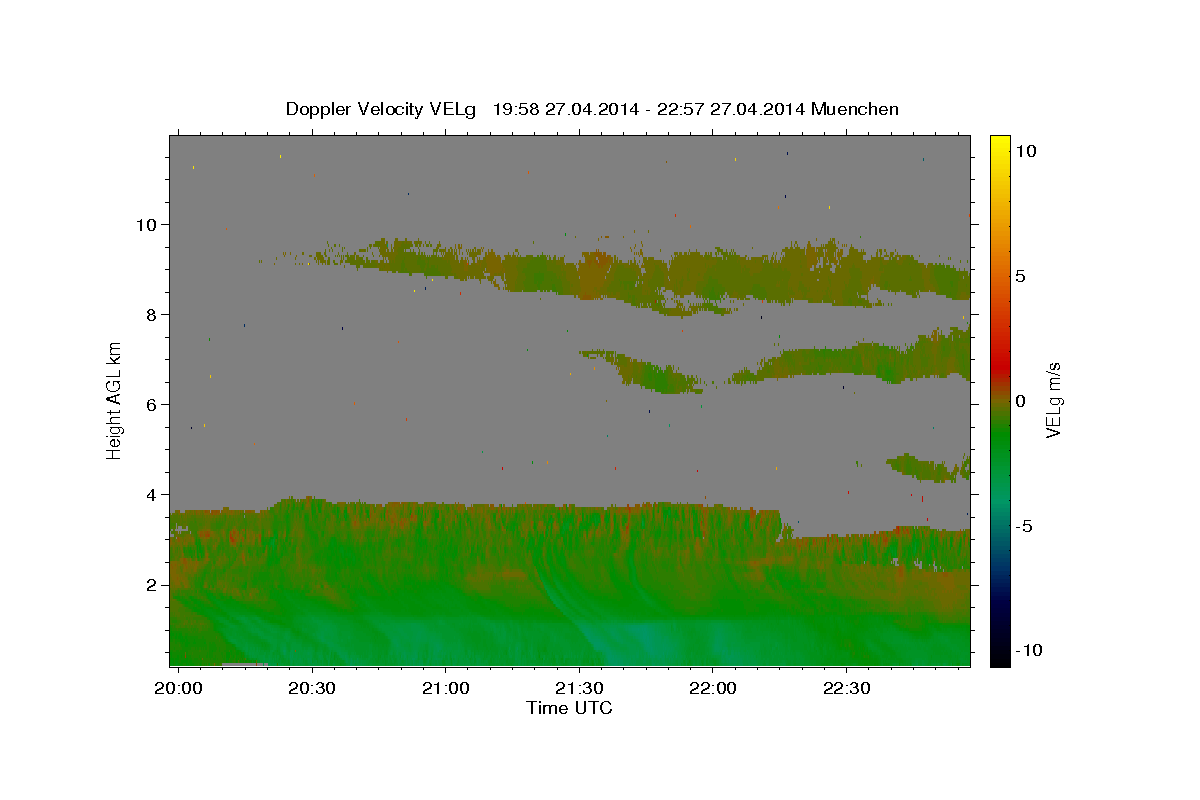Click the height axis label 4
Viewport: 1200px width, 800px height.
151,494
